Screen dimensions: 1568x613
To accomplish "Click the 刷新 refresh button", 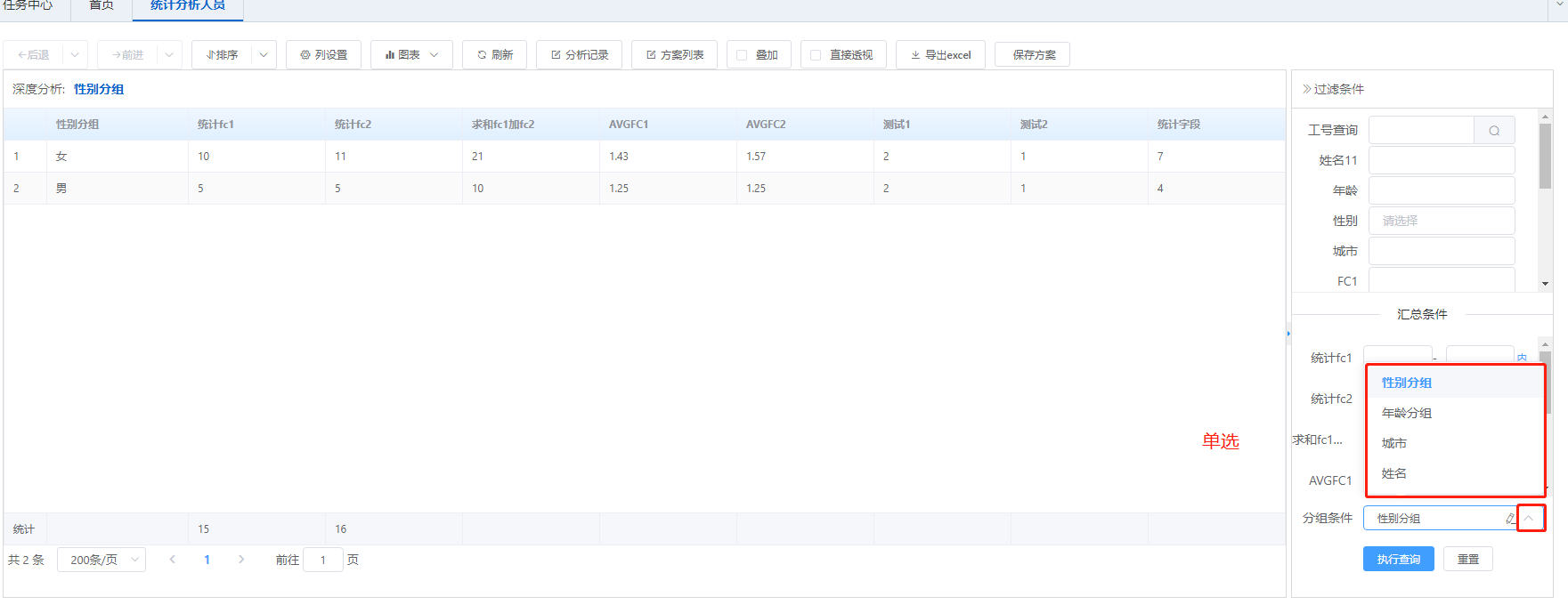I will [x=494, y=55].
